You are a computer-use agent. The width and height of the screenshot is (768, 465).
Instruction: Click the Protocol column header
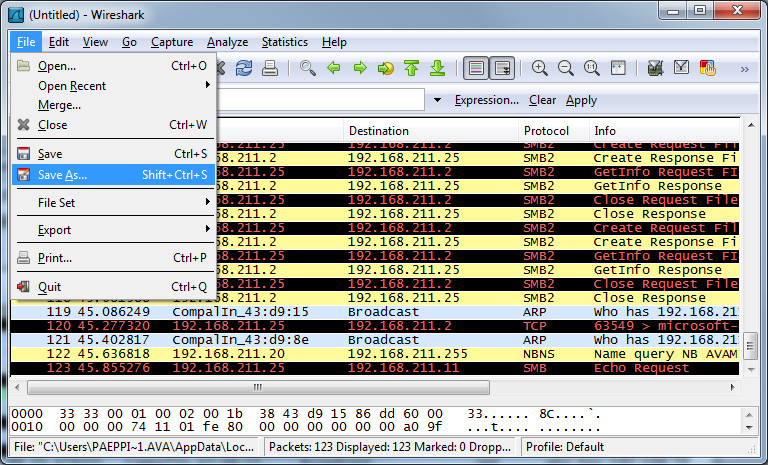546,131
